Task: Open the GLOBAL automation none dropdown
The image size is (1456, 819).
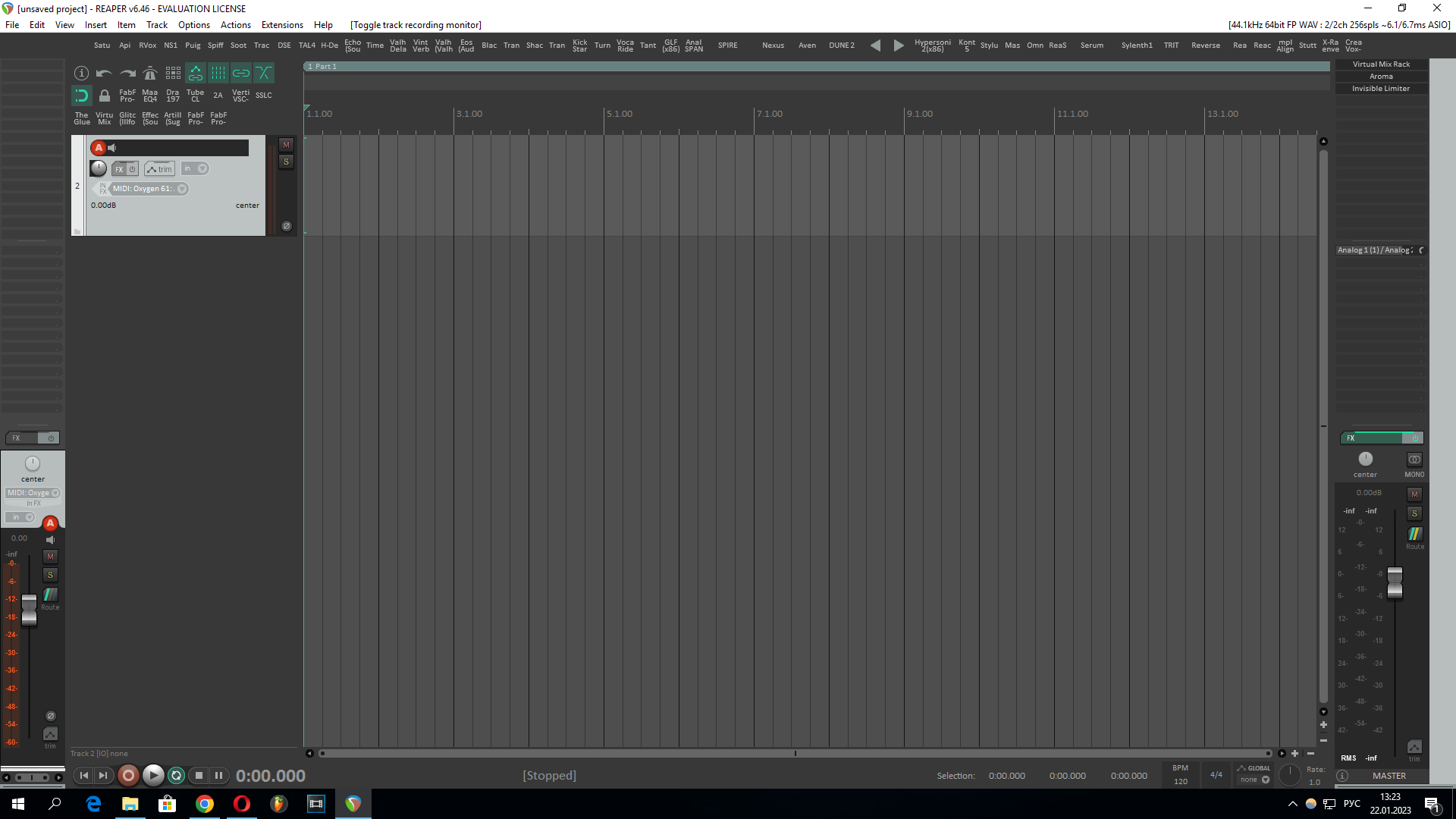Action: 1265,780
